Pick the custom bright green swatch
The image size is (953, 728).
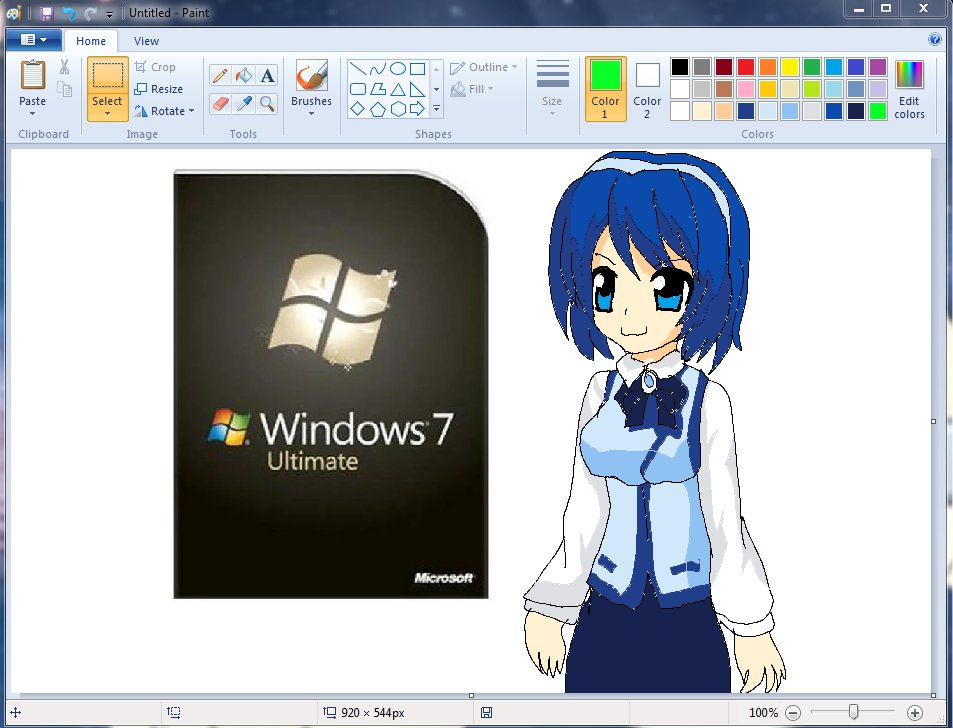[x=877, y=111]
